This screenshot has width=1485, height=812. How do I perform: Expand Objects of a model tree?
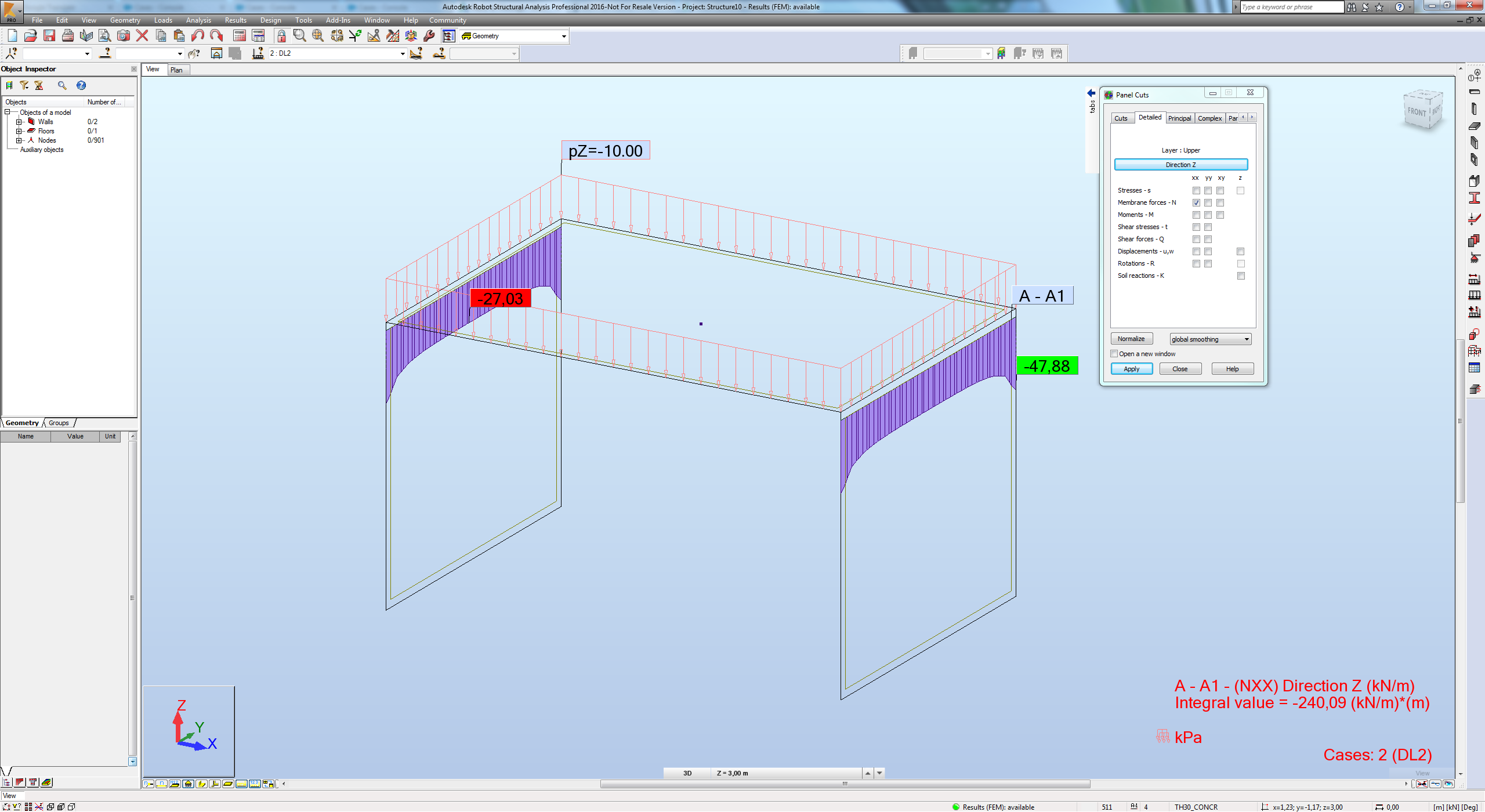[x=10, y=112]
